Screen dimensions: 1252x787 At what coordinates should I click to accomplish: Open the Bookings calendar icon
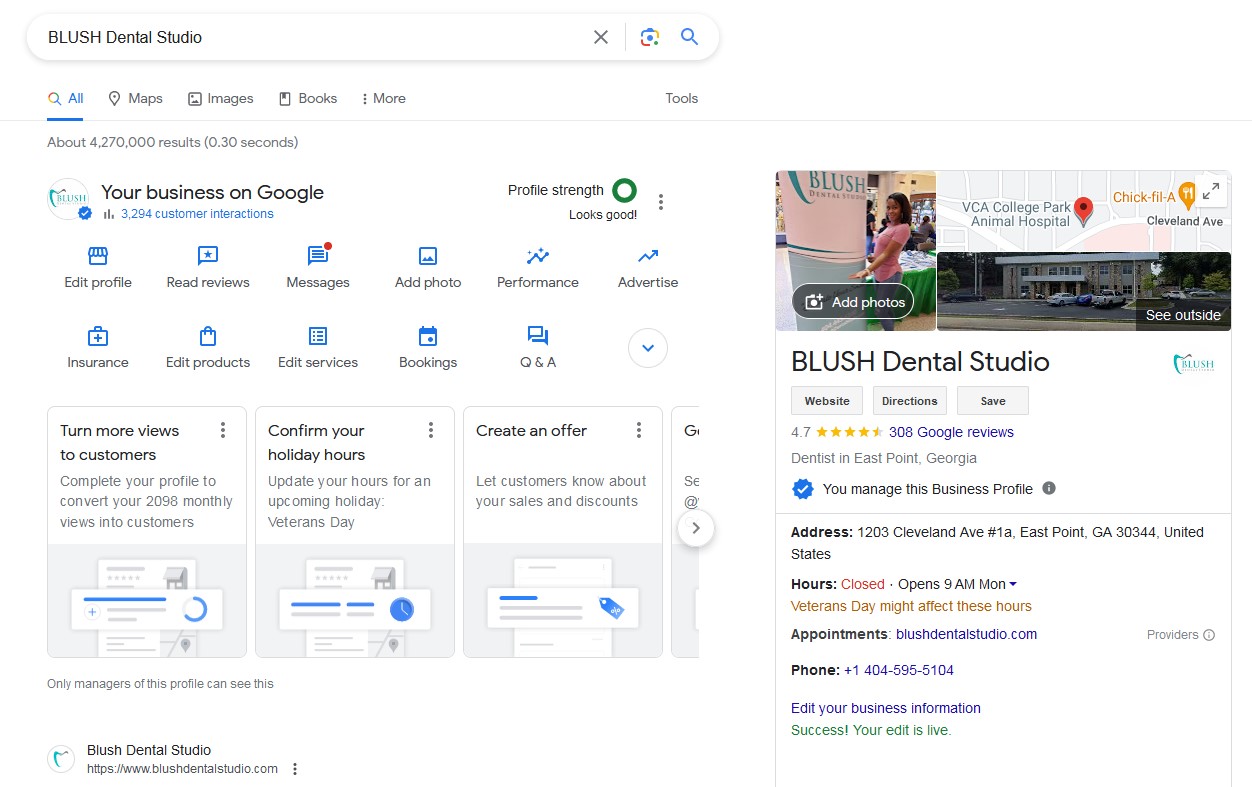tap(428, 336)
